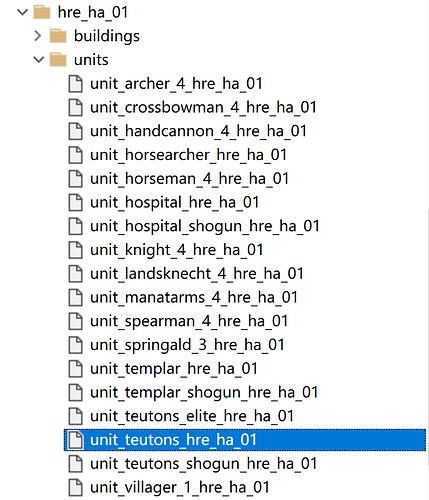Click file icon for unit_templar_shogun_hre_ha_01
The height and width of the screenshot is (500, 429).
coord(76,393)
